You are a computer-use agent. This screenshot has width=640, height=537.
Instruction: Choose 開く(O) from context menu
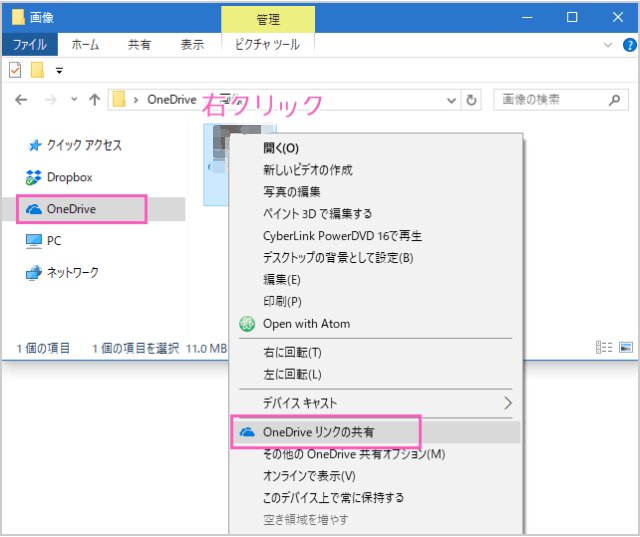tap(376, 148)
